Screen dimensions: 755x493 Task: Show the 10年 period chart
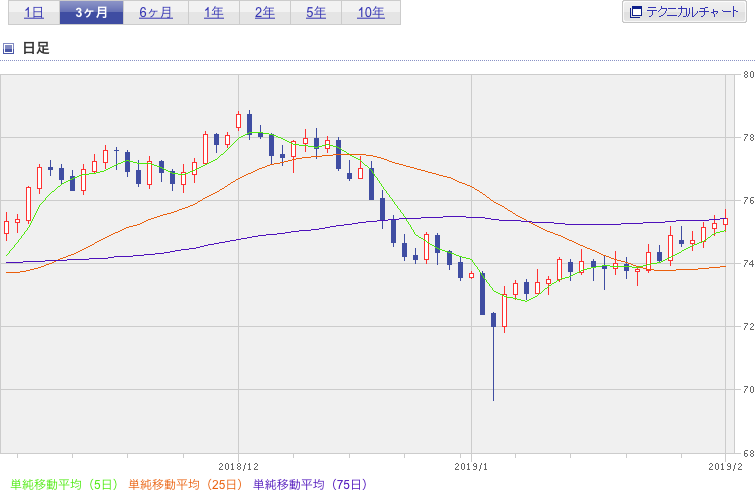pos(371,13)
